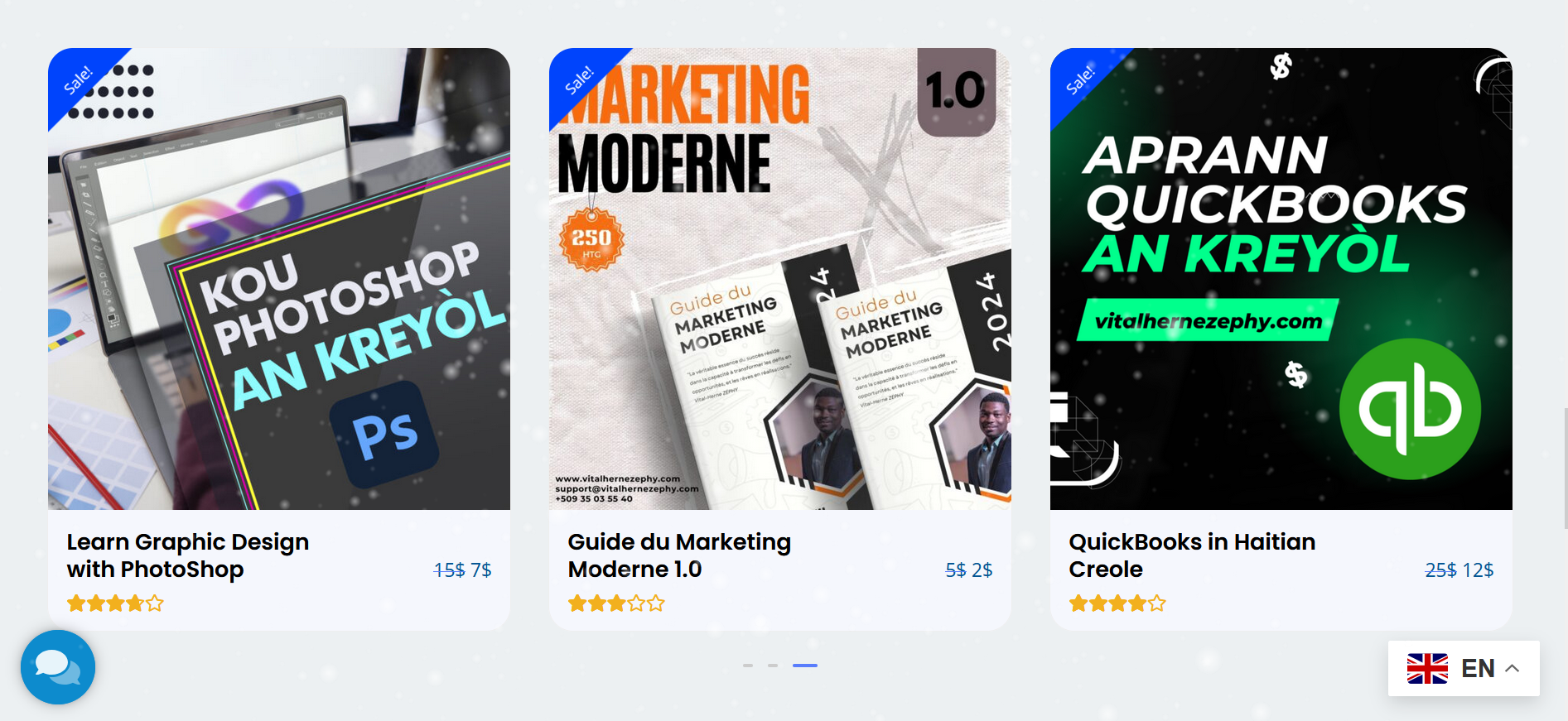Click the Photoshop Ps logo on first card
The width and height of the screenshot is (1568, 721).
click(385, 434)
